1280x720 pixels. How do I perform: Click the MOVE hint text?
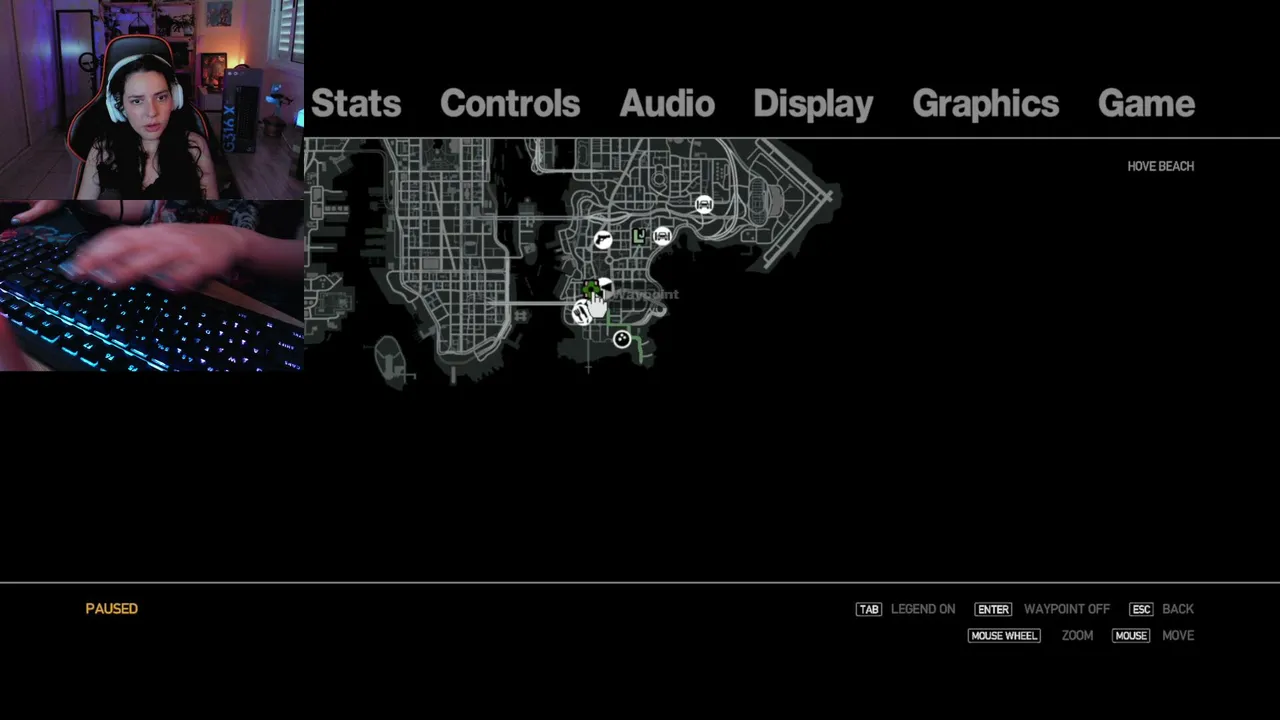coord(1178,635)
